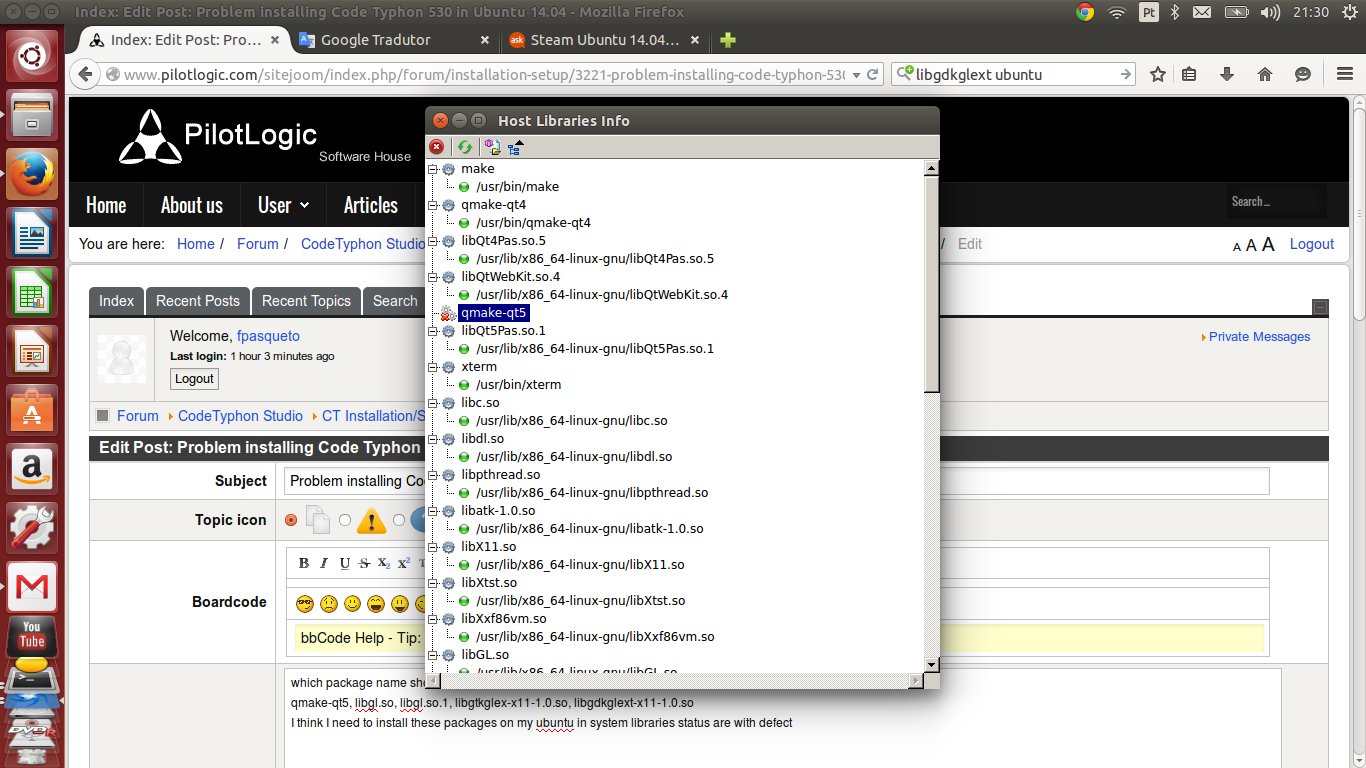Open the Private Messages link
1366x768 pixels.
(1259, 337)
